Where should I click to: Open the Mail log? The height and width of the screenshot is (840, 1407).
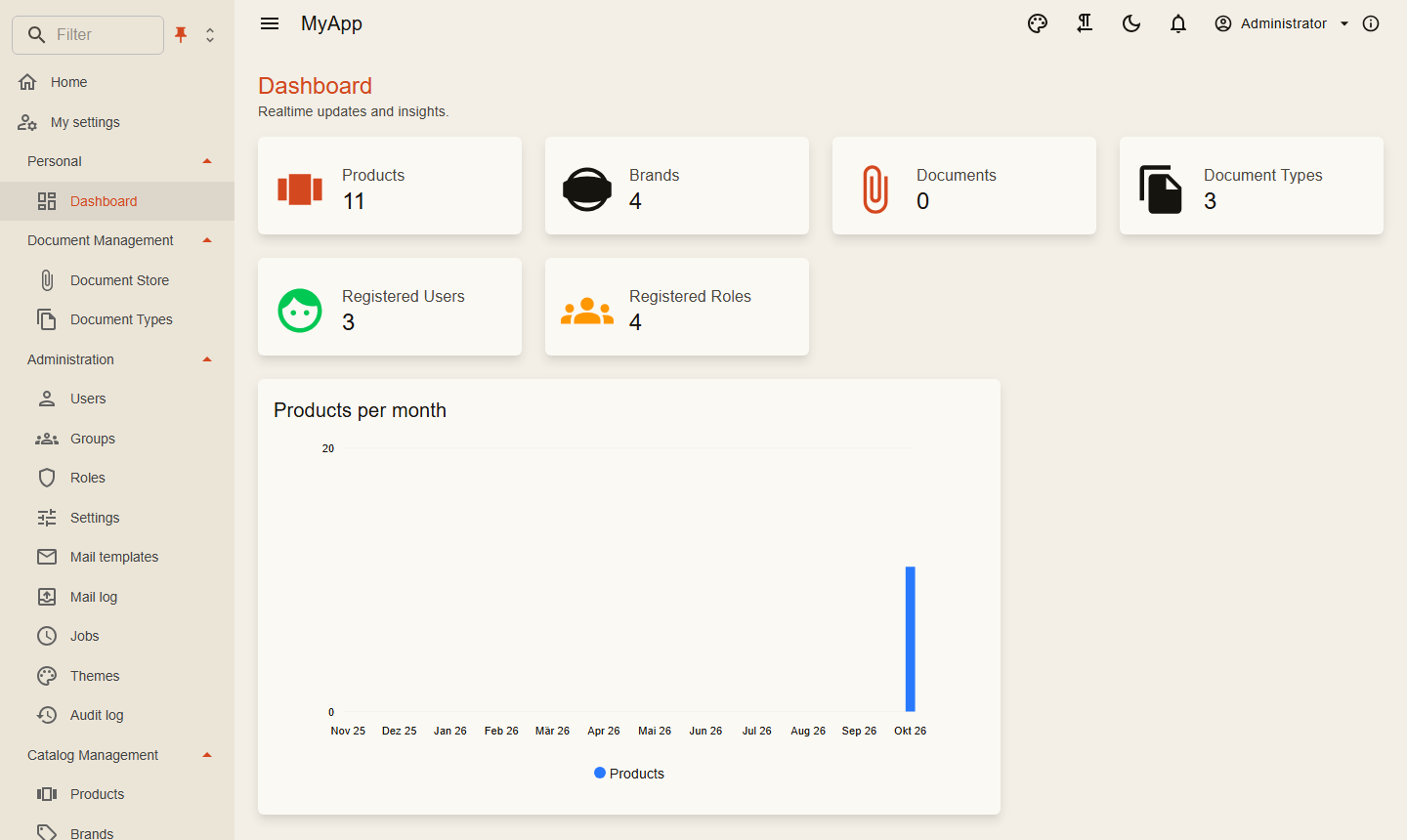(x=117, y=597)
